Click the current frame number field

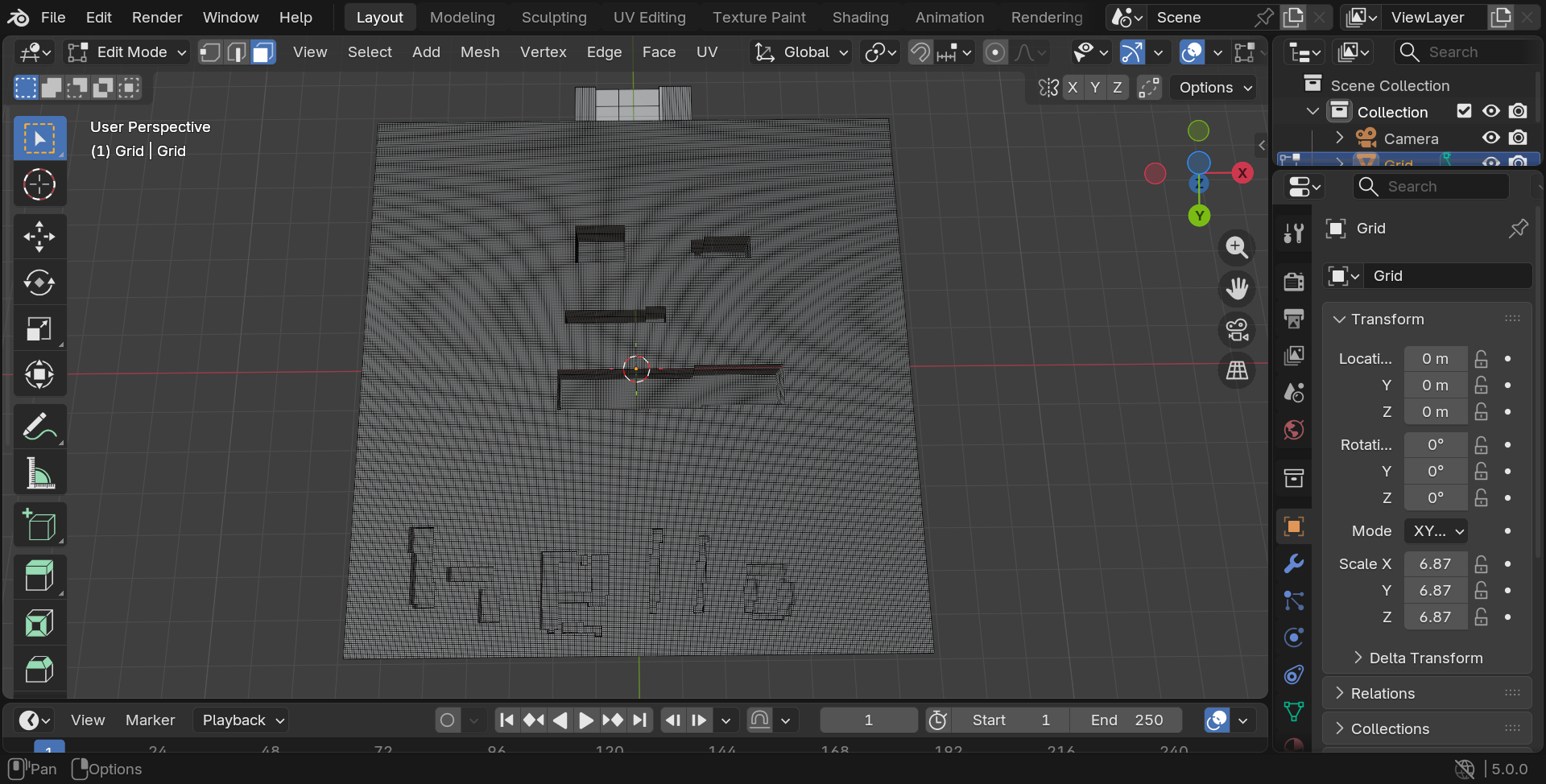869,720
